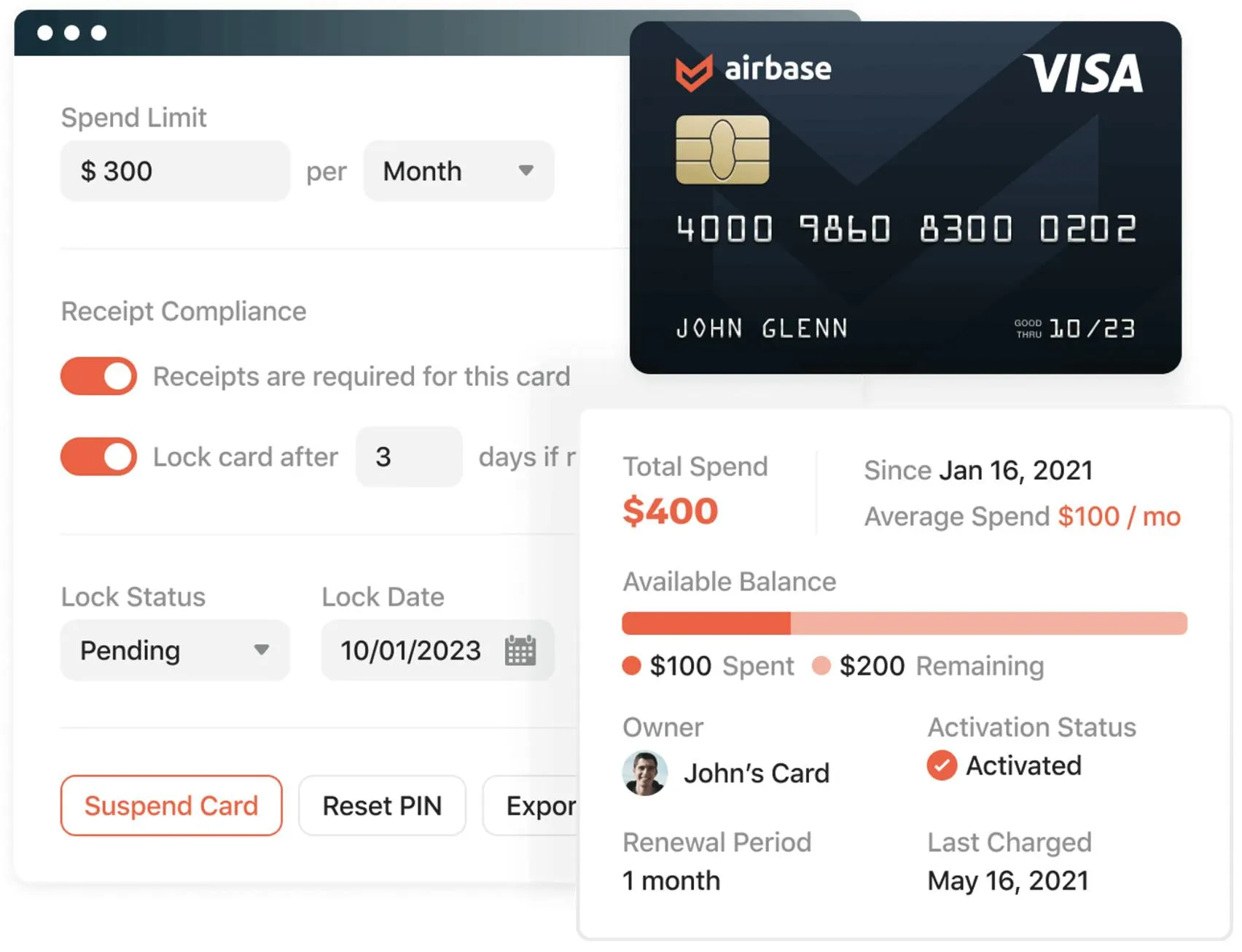Expand the Lock Status Pending dropdown

click(173, 650)
